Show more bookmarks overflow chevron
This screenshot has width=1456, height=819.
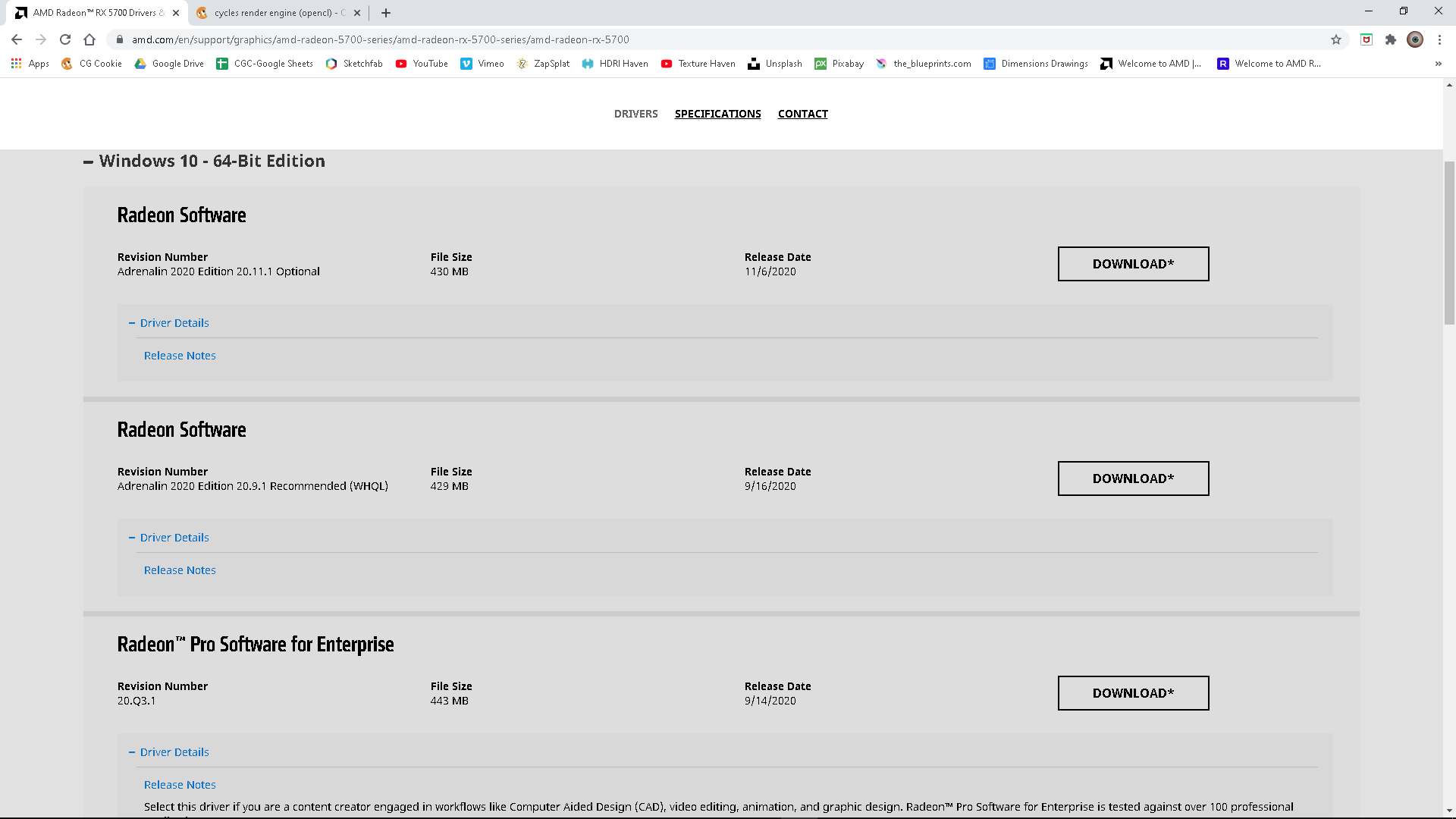tap(1438, 64)
